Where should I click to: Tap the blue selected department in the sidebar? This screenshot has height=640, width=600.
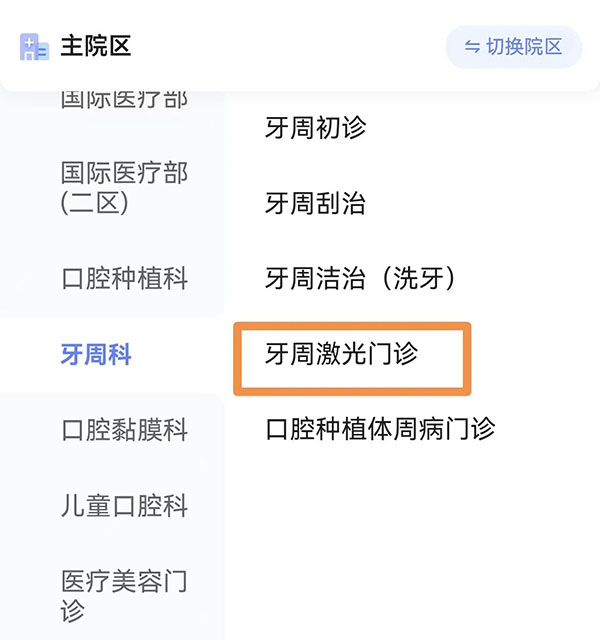point(96,355)
